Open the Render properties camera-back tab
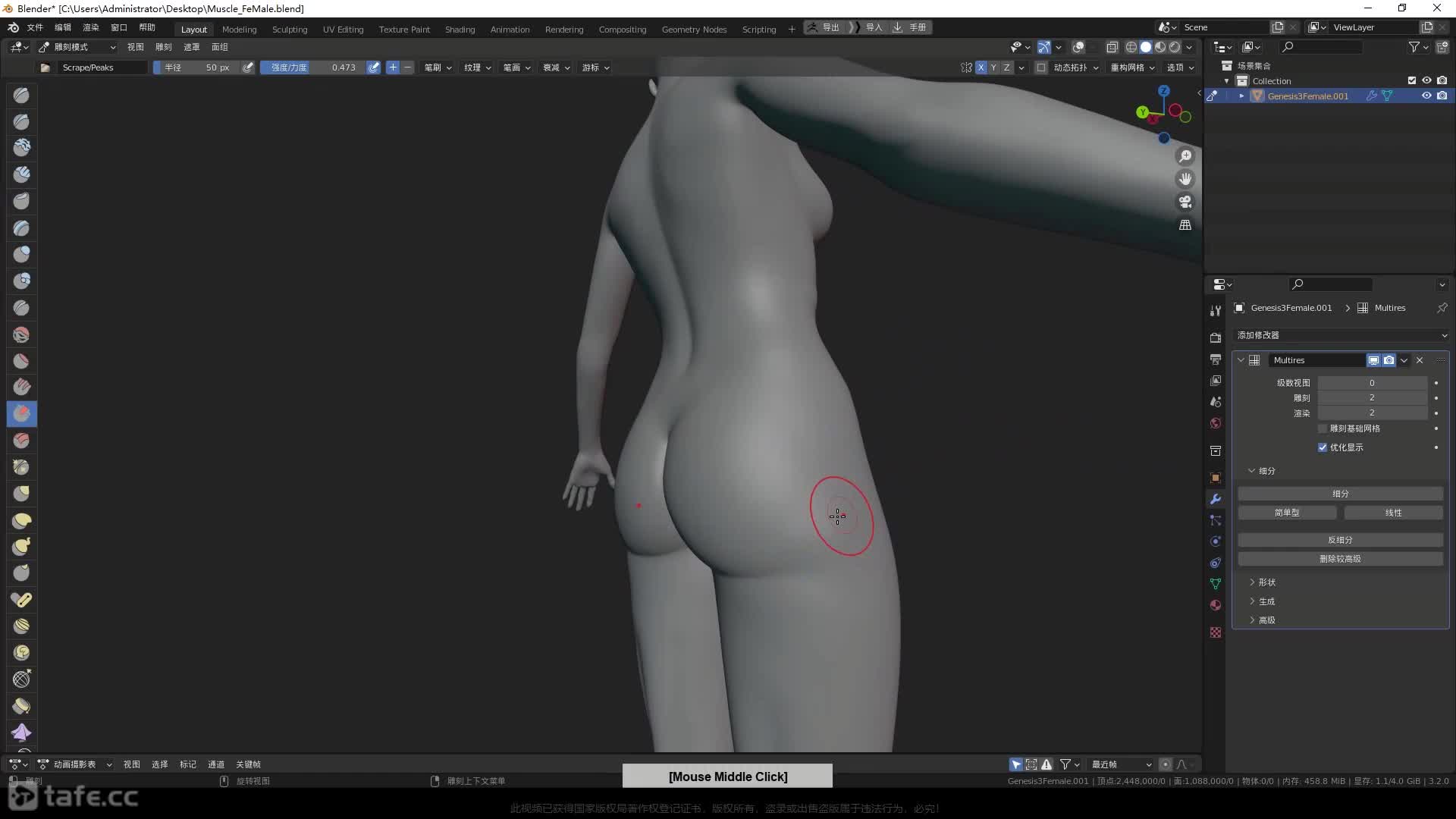This screenshot has height=819, width=1456. 1216,337
